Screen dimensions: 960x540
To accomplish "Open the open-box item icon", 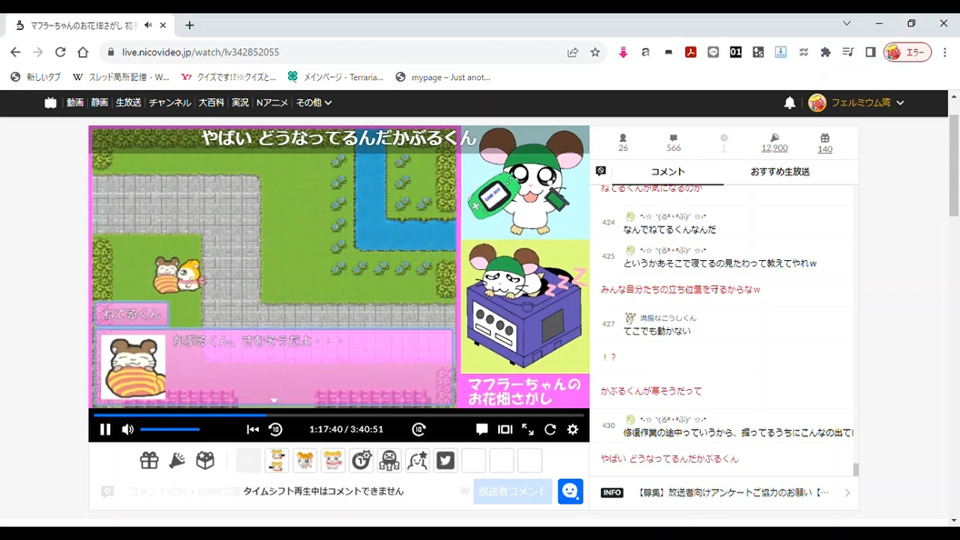I will pos(205,460).
